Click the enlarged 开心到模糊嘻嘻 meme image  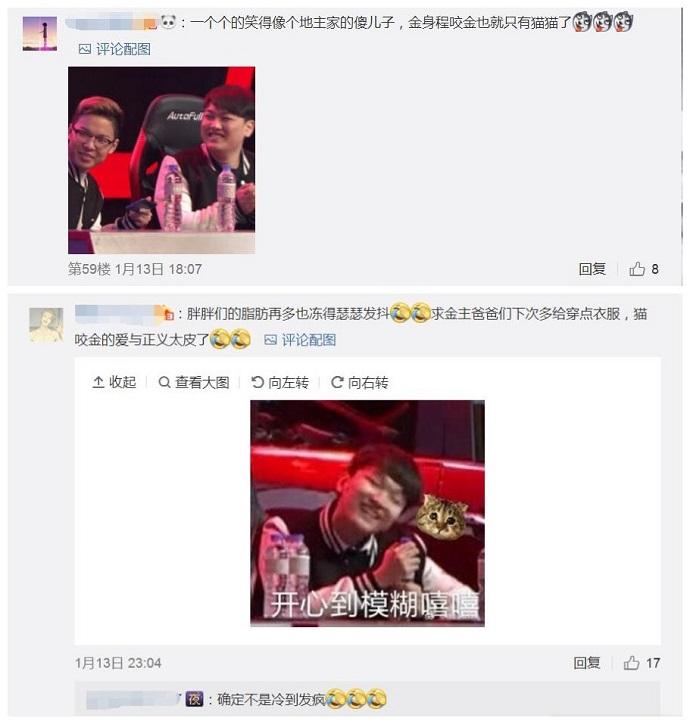click(367, 513)
